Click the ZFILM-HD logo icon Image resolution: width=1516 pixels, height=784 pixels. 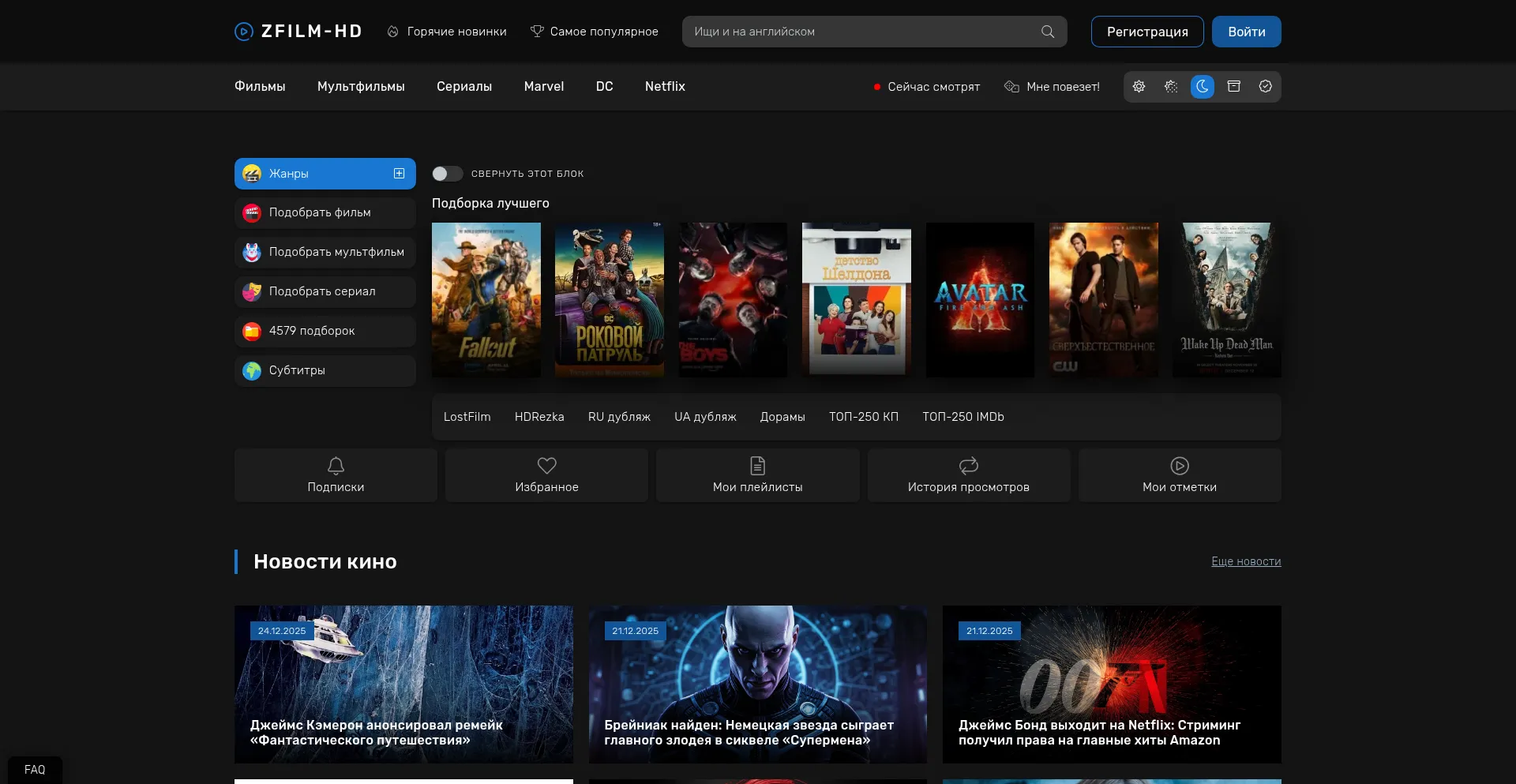(x=244, y=32)
